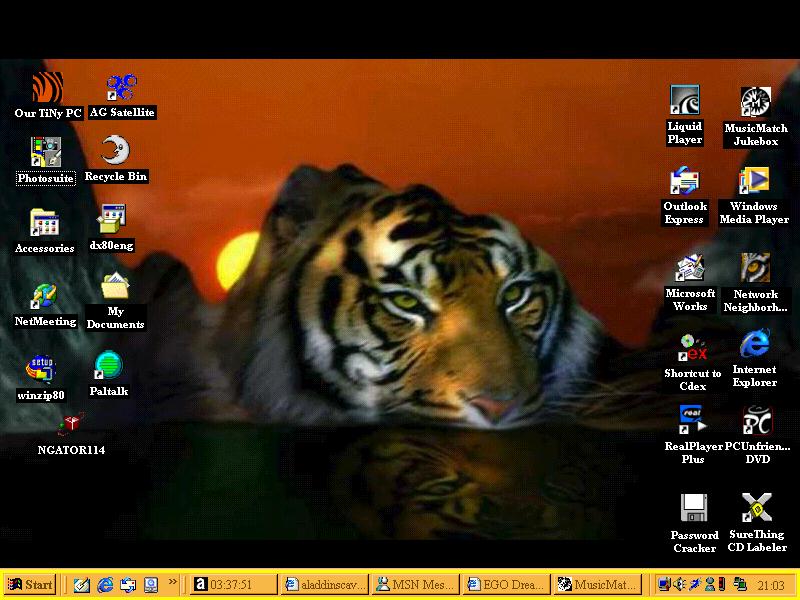This screenshot has width=800, height=600.
Task: Click the My Documents folder icon
Action: tap(115, 288)
